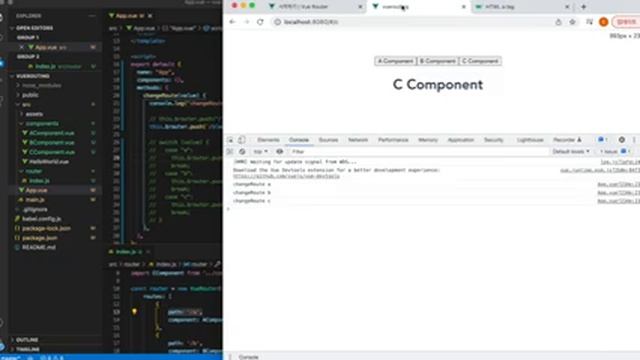
Task: Click the C Component button on the page
Action: (x=480, y=61)
